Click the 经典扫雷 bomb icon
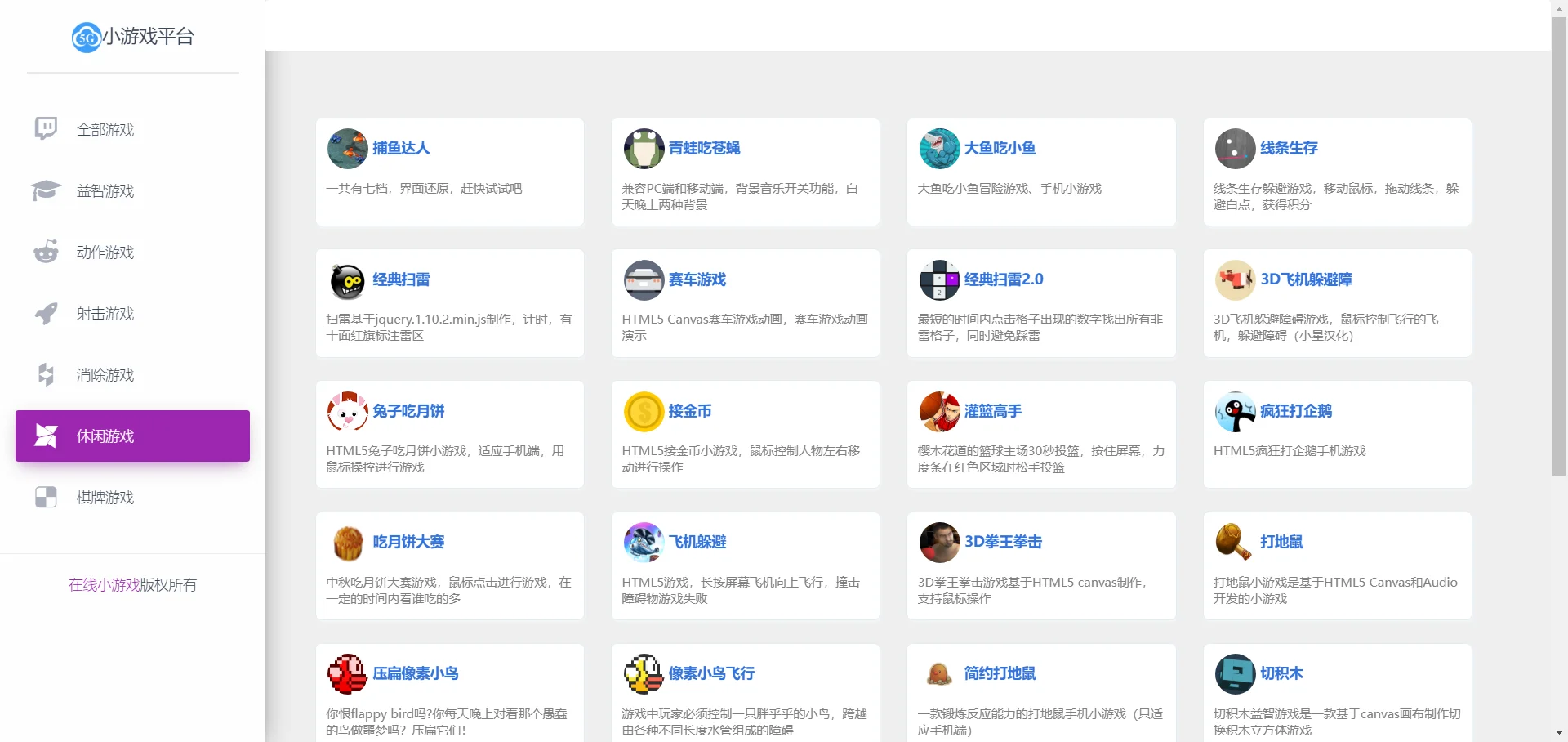Image resolution: width=1568 pixels, height=742 pixels. coord(347,279)
